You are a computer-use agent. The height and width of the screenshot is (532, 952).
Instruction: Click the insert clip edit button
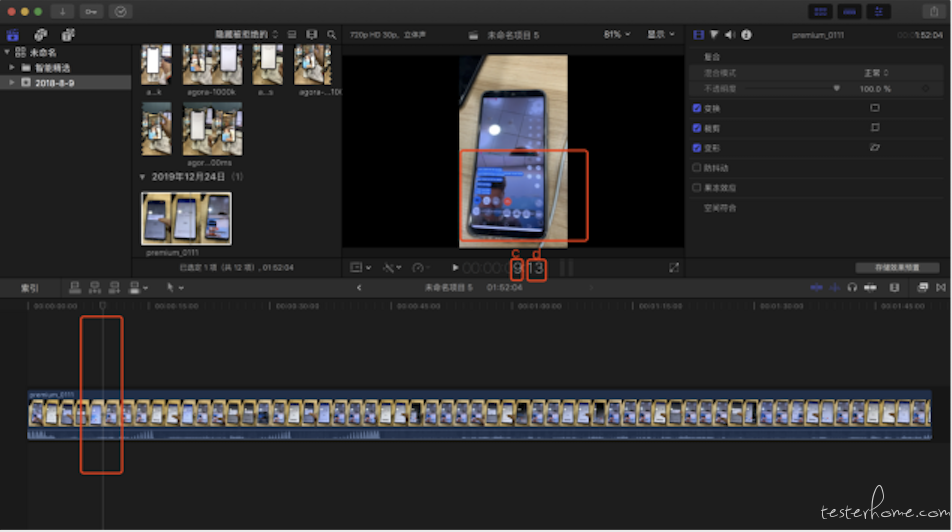tap(95, 287)
